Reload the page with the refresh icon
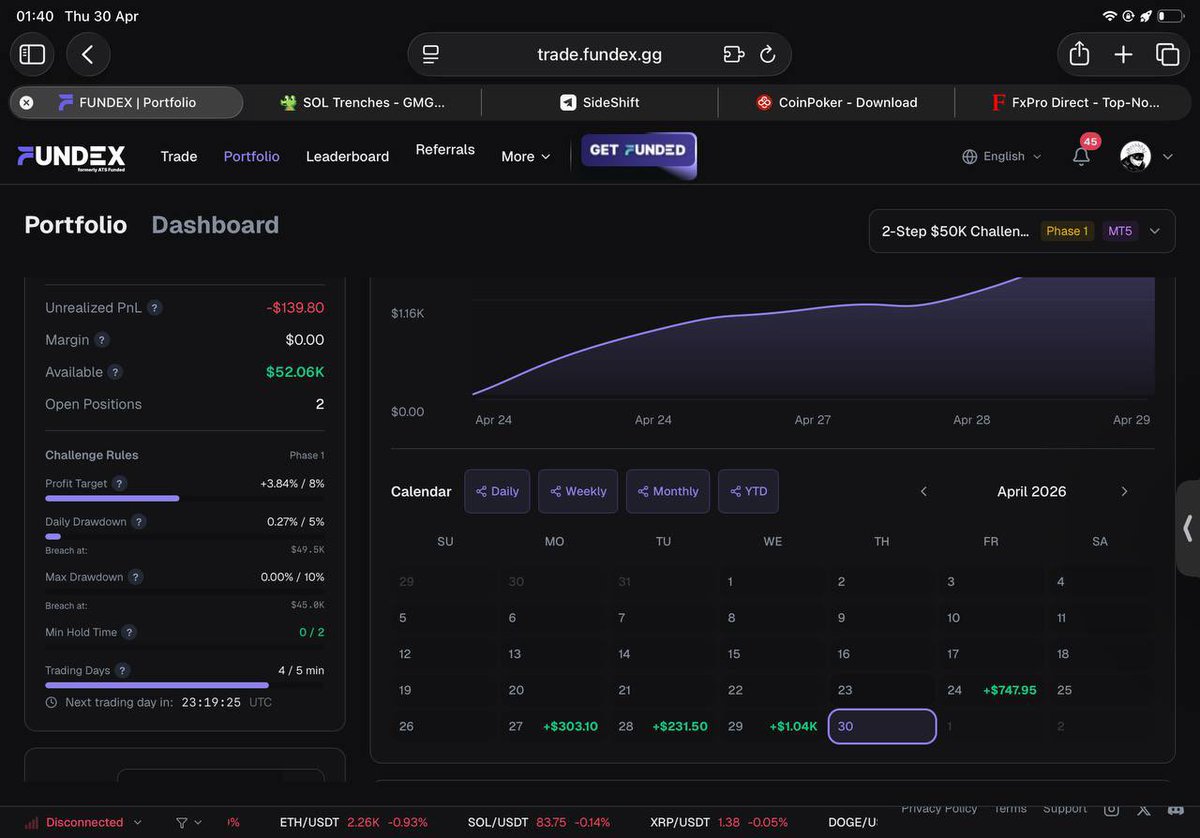The image size is (1200, 838). pos(768,54)
